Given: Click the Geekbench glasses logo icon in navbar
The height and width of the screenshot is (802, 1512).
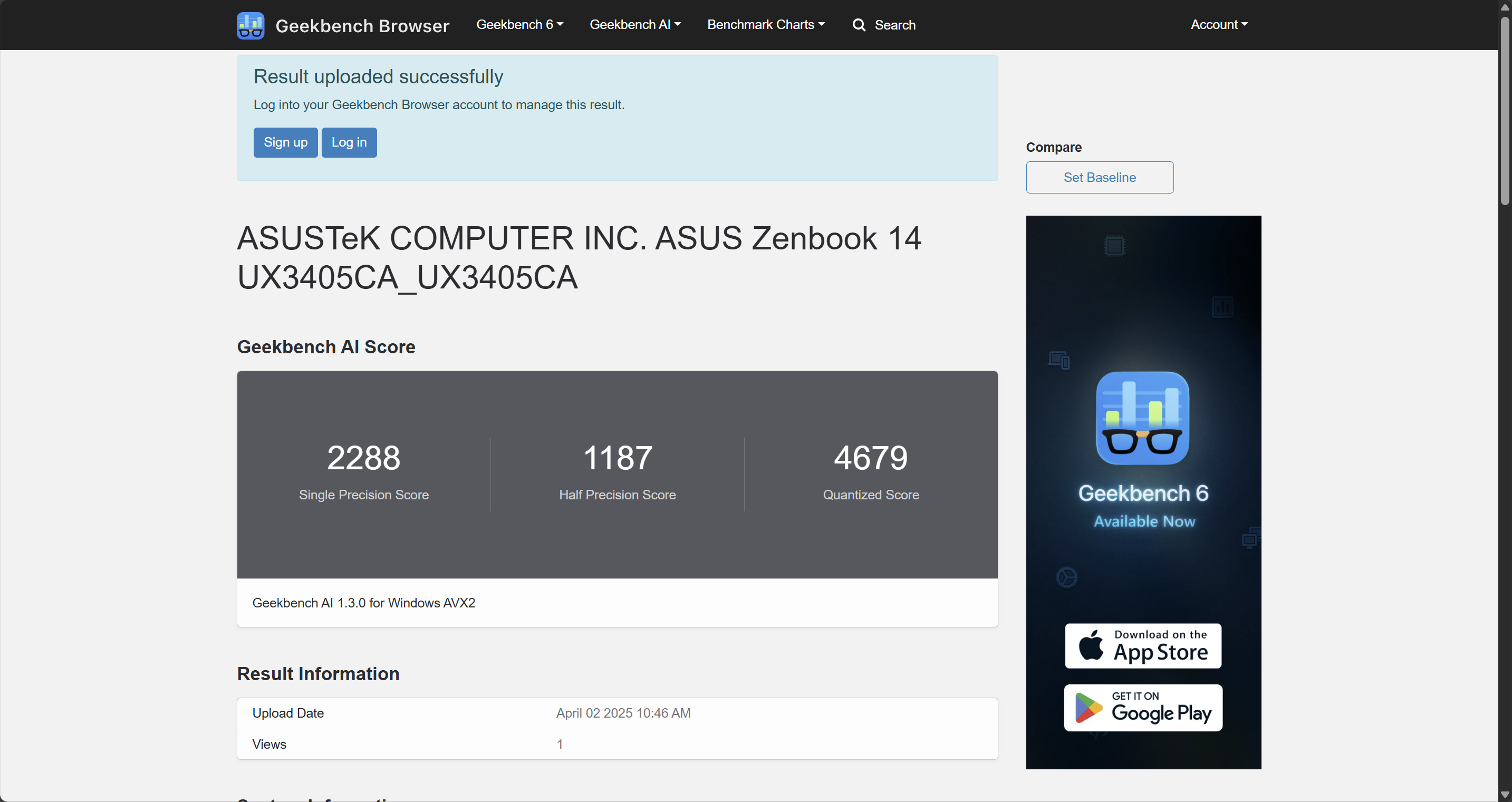Looking at the screenshot, I should 251,25.
